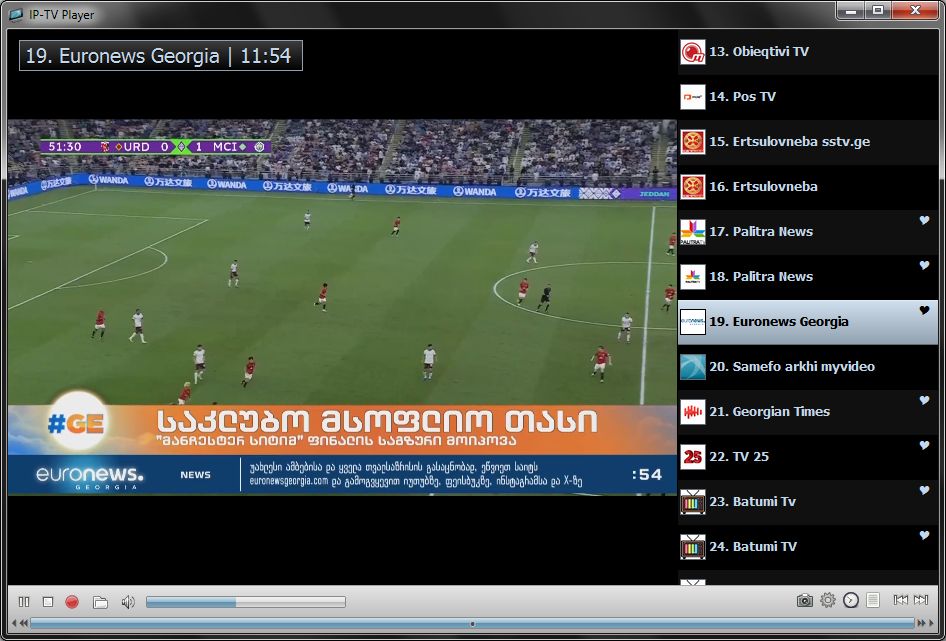Click the Obieqtivi TV channel logo
This screenshot has height=641, width=946.
pyautogui.click(x=693, y=52)
